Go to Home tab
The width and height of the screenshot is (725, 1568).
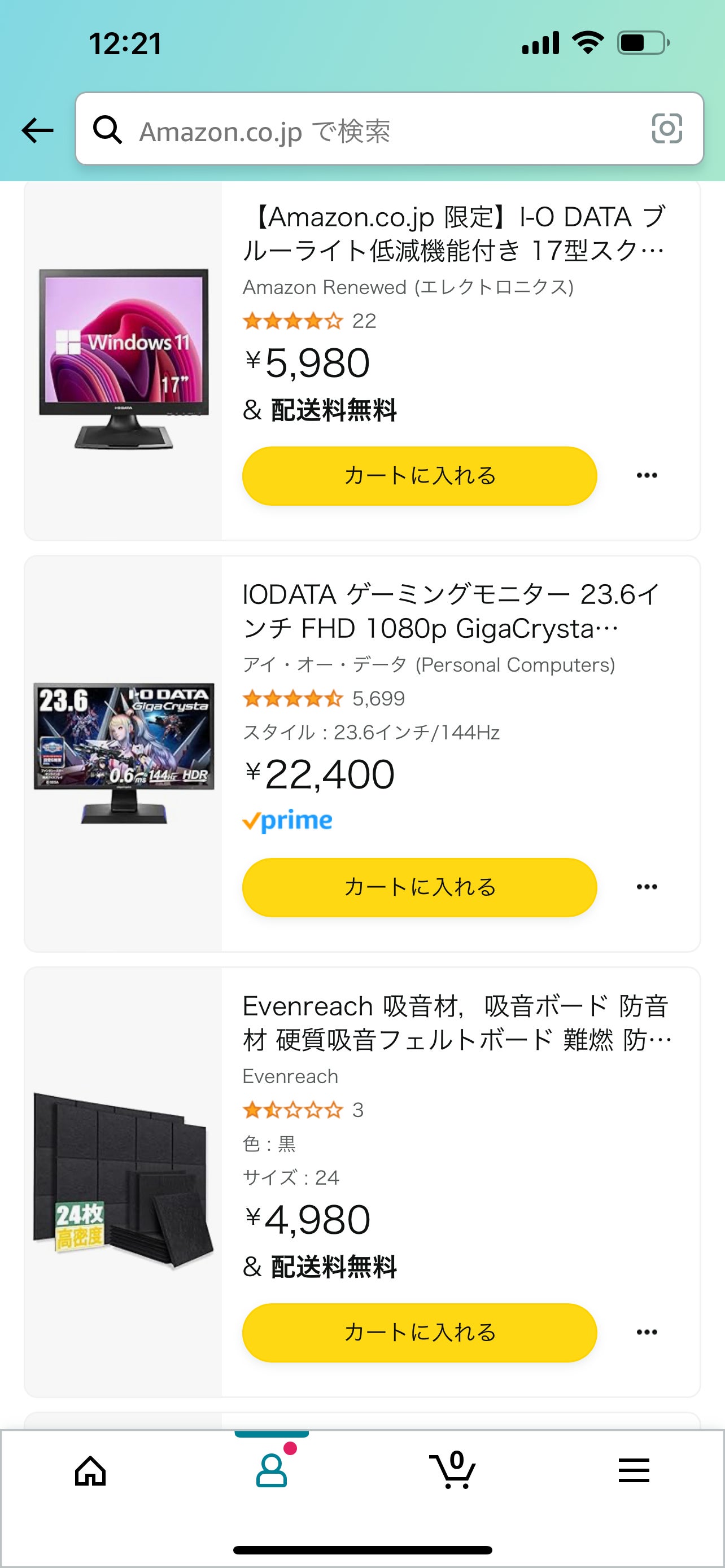coord(90,1472)
